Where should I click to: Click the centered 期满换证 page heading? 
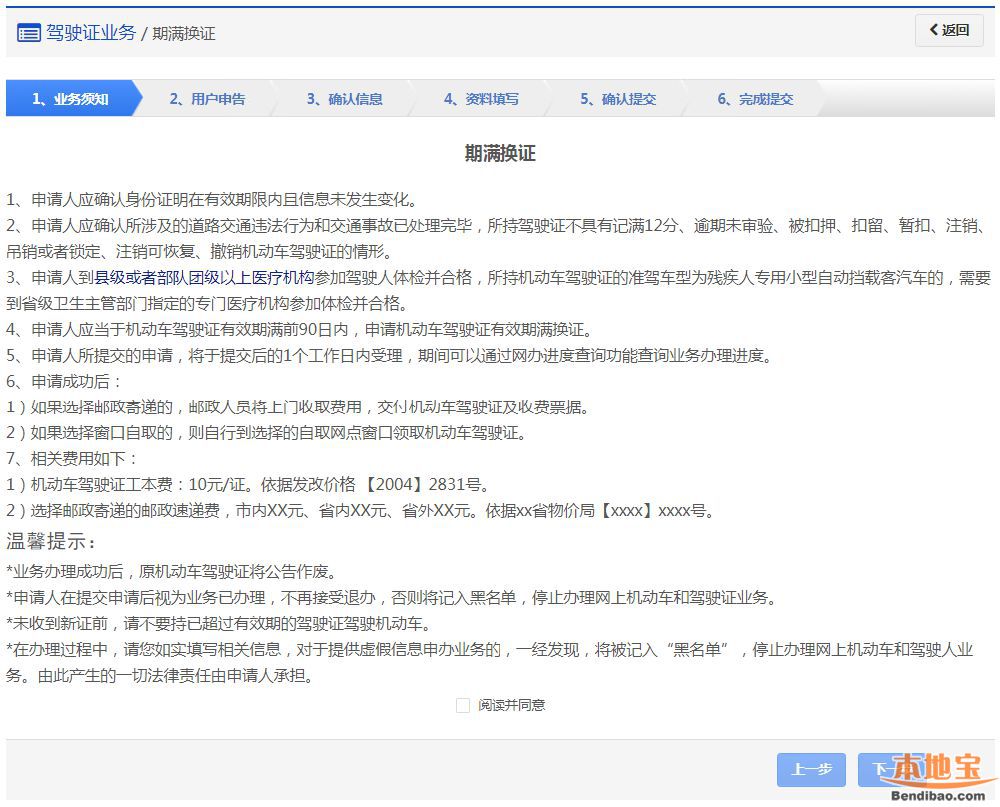click(500, 153)
